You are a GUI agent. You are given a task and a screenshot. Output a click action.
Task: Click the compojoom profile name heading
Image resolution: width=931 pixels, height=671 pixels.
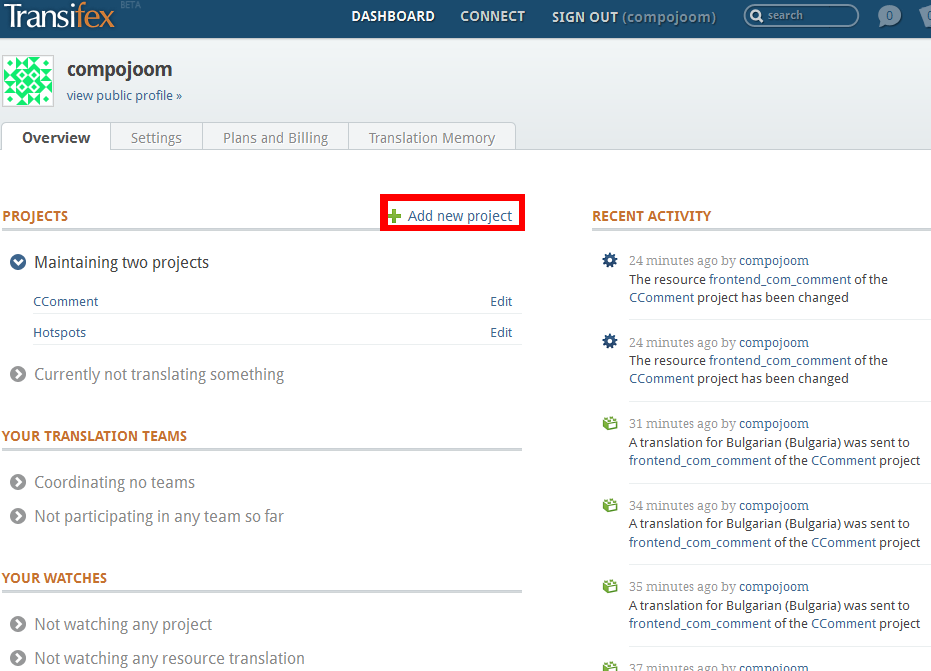(119, 69)
